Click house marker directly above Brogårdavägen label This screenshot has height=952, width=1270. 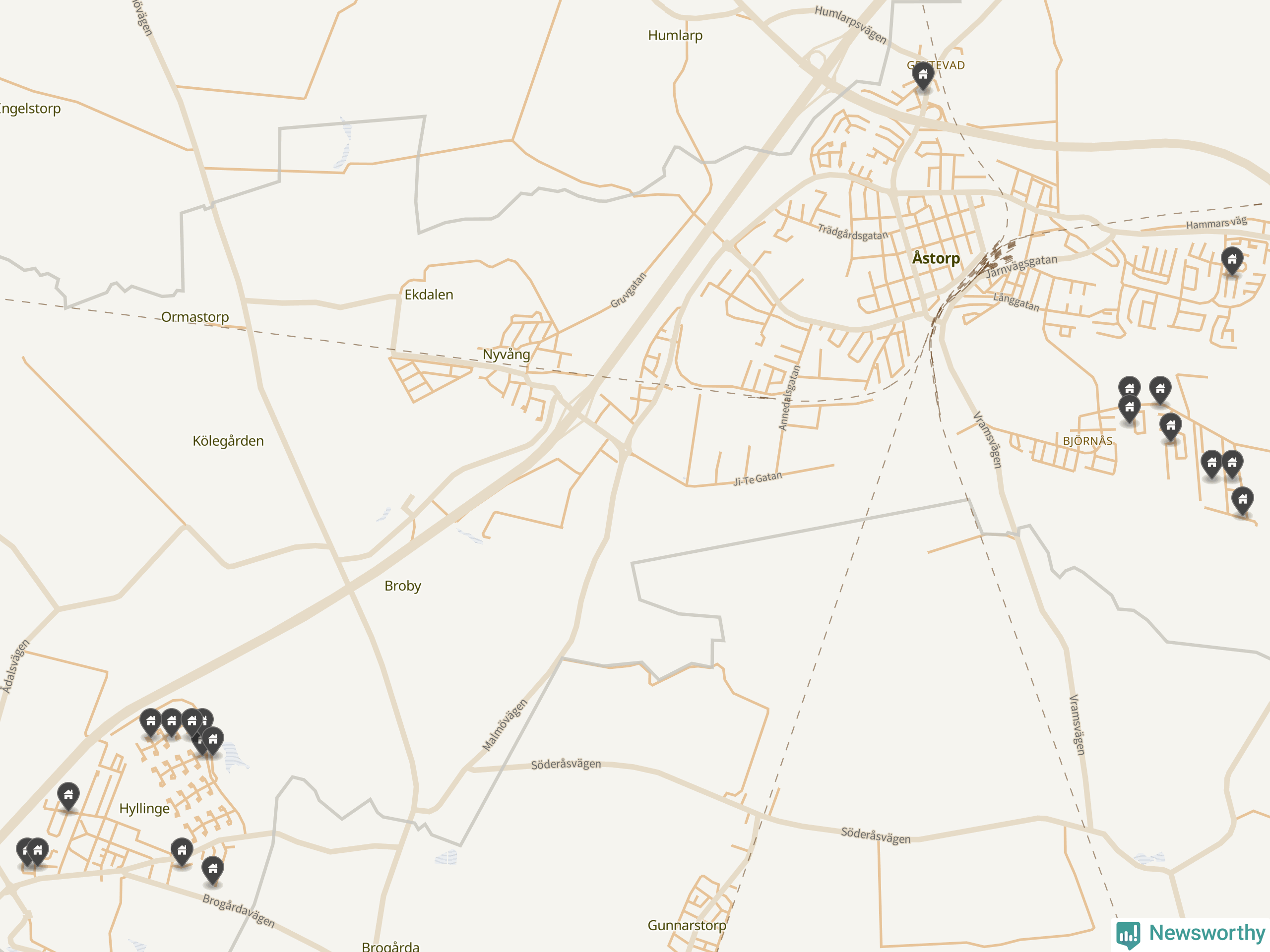[x=212, y=871]
